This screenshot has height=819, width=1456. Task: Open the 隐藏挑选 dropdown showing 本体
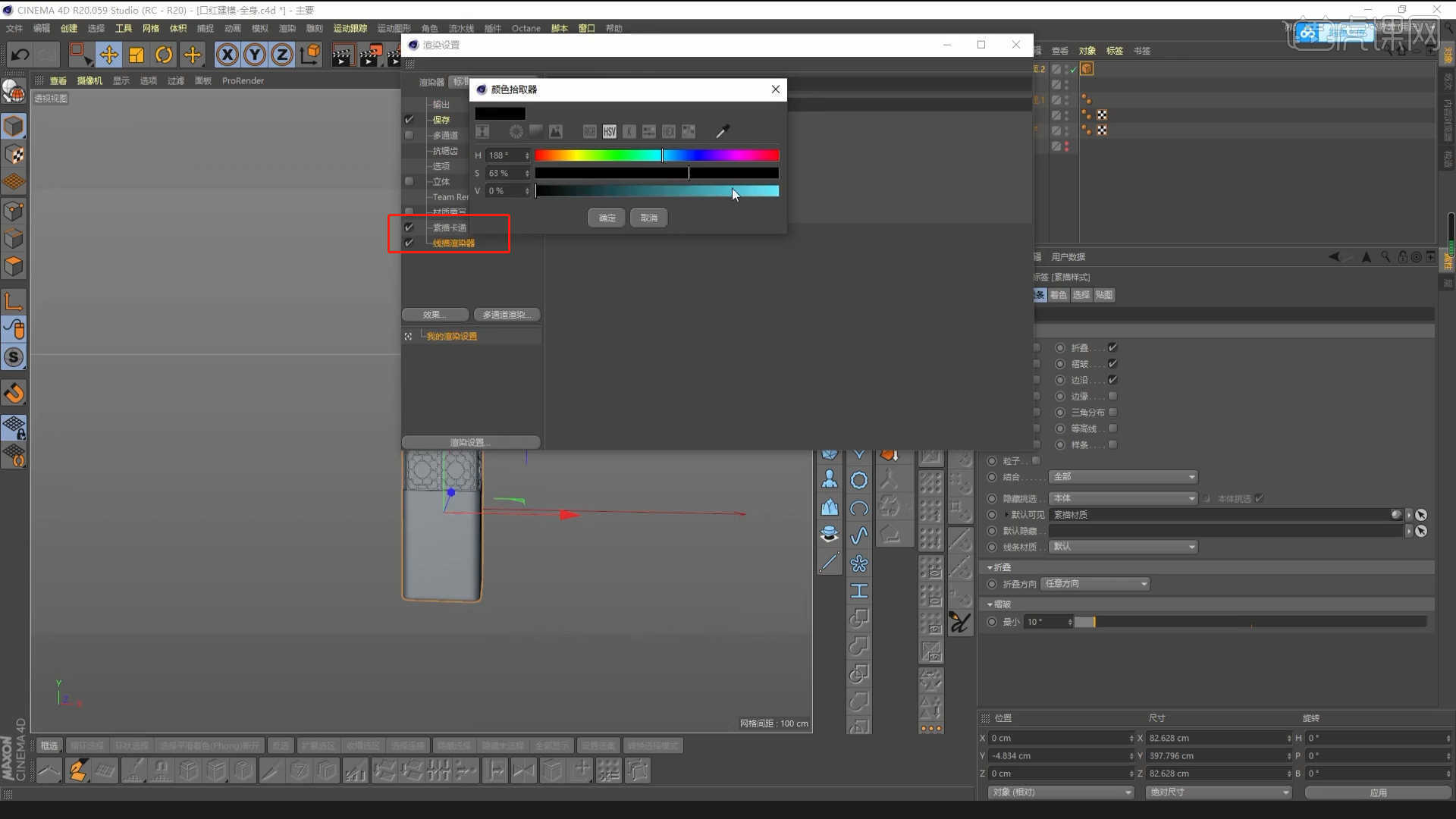[1123, 498]
